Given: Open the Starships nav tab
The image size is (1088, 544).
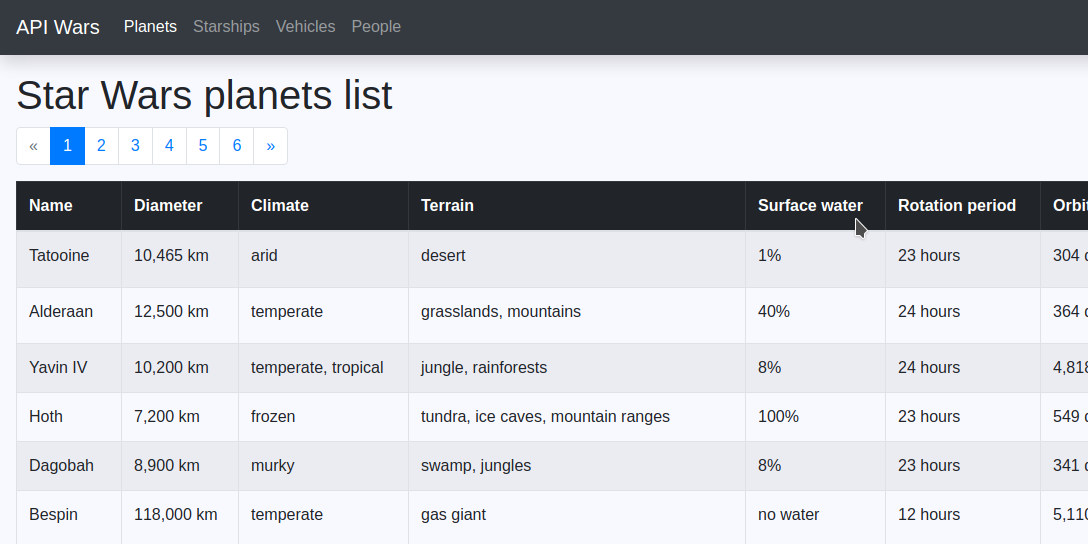Looking at the screenshot, I should pos(226,27).
